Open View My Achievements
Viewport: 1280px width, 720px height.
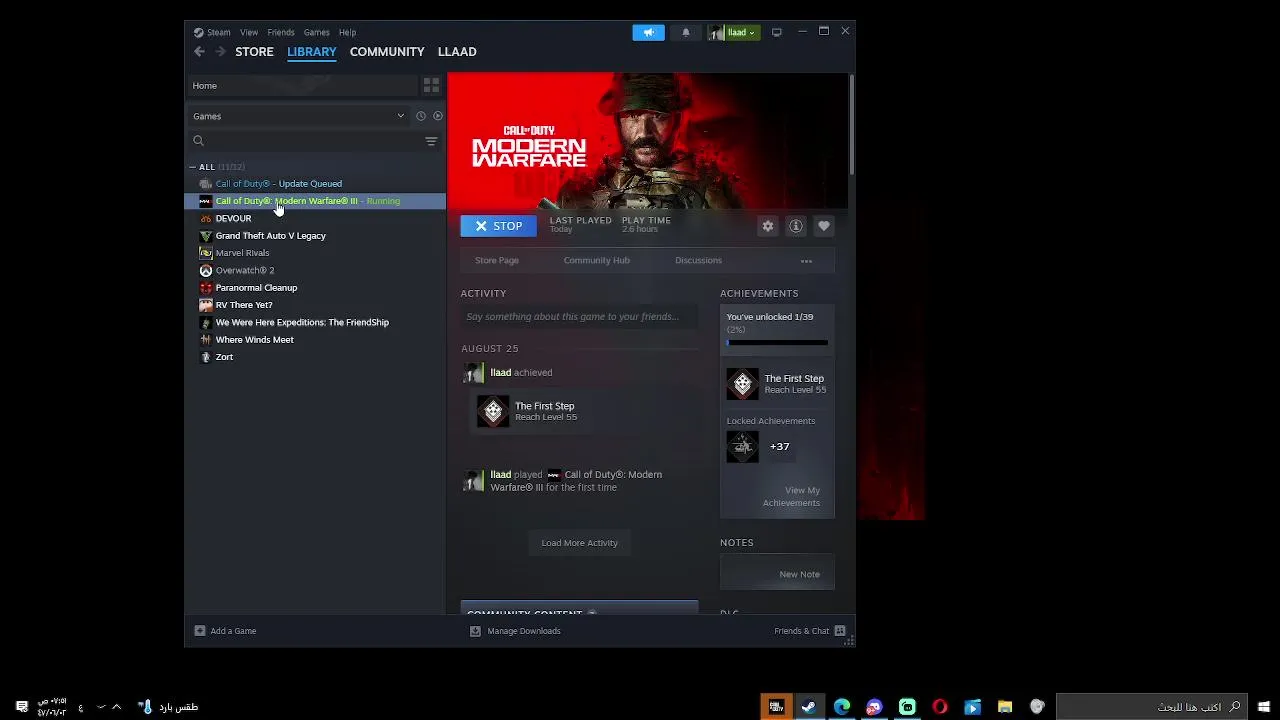tap(791, 497)
